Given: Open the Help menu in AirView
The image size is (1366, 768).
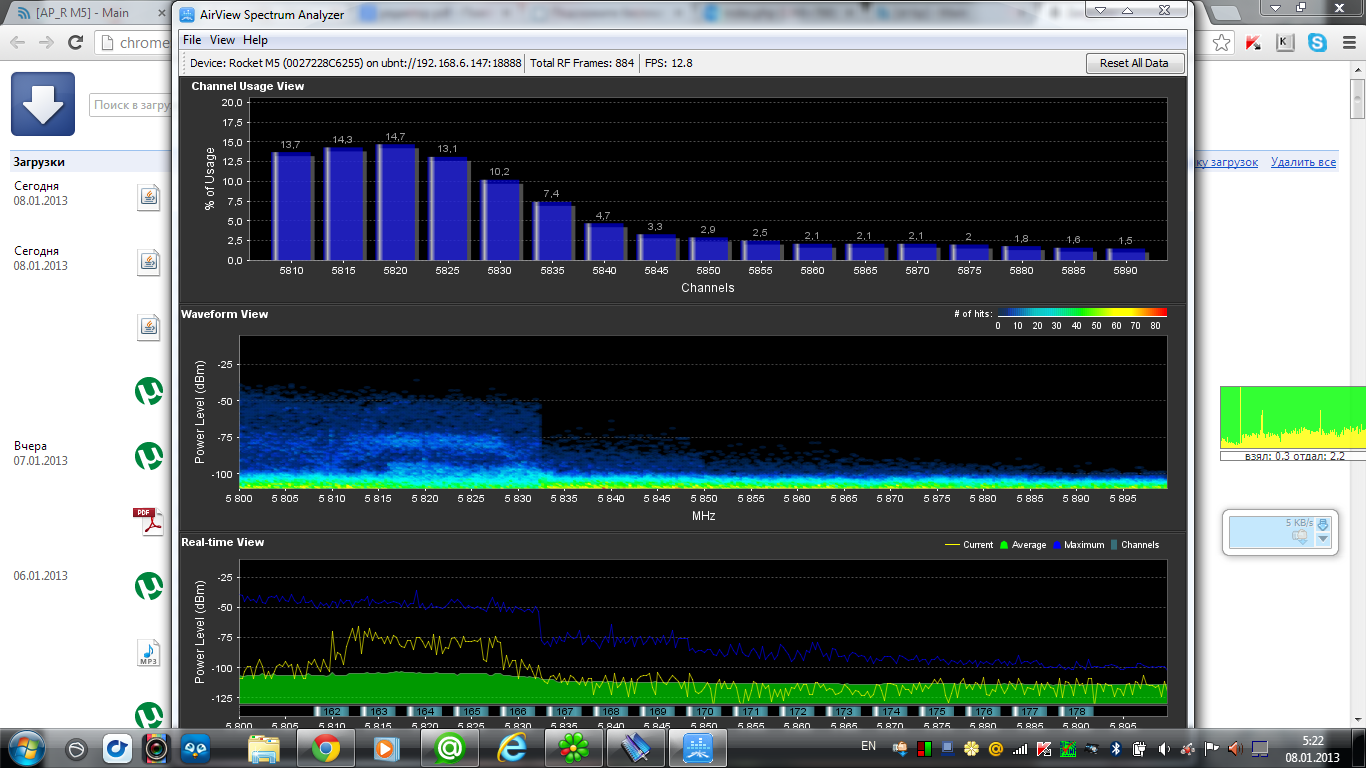Looking at the screenshot, I should 255,40.
